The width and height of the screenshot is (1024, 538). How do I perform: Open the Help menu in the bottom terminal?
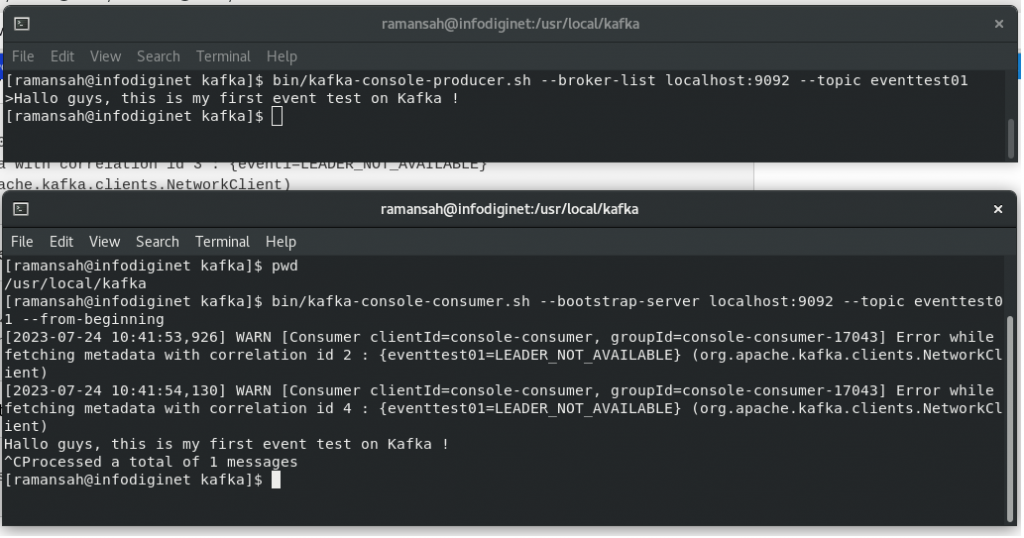click(281, 242)
